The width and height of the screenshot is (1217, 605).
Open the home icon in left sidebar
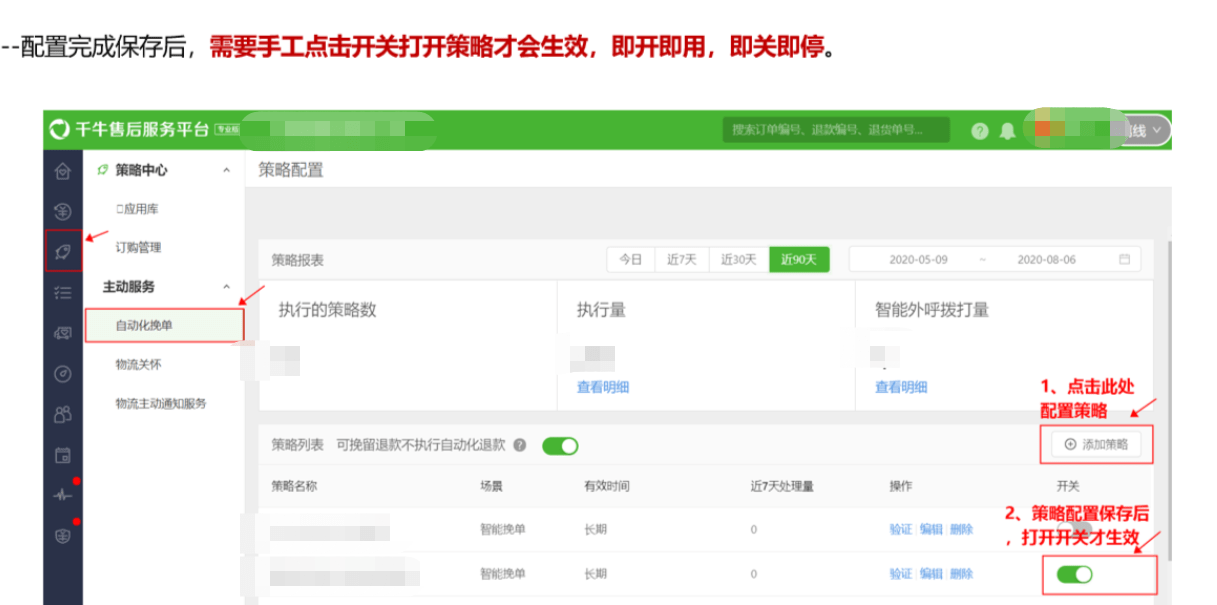pos(63,172)
